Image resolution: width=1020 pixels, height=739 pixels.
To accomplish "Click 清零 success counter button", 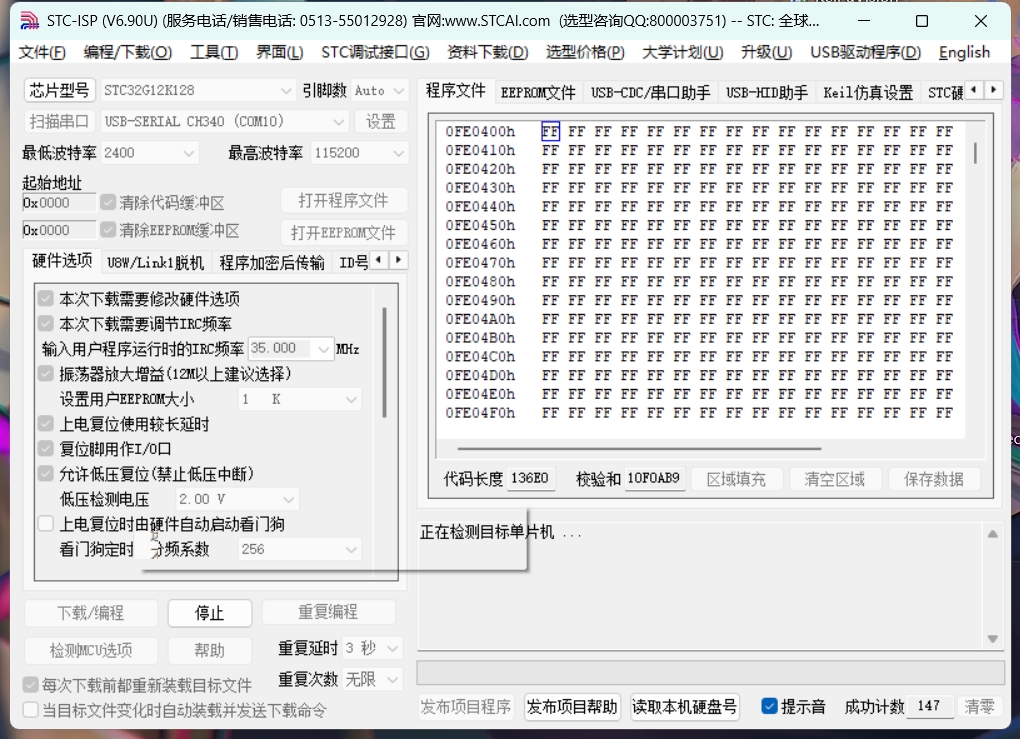I will coord(979,706).
